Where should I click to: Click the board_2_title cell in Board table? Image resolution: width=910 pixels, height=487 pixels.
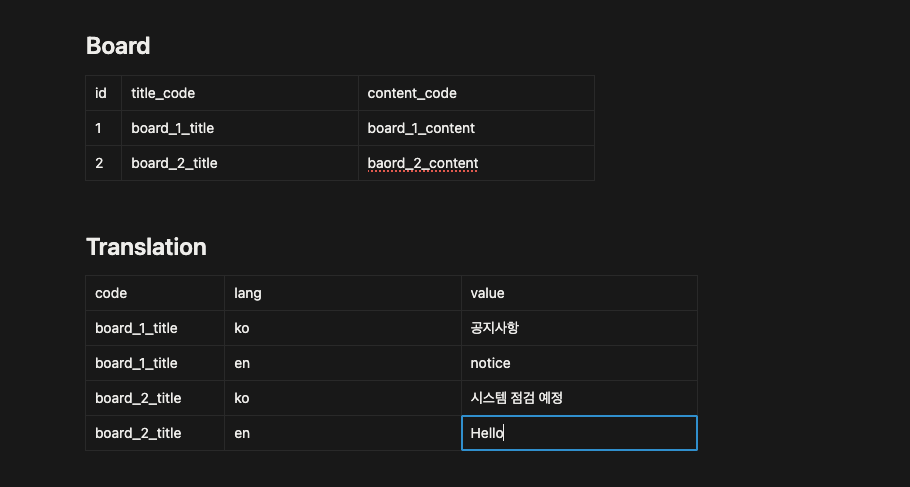tap(174, 163)
